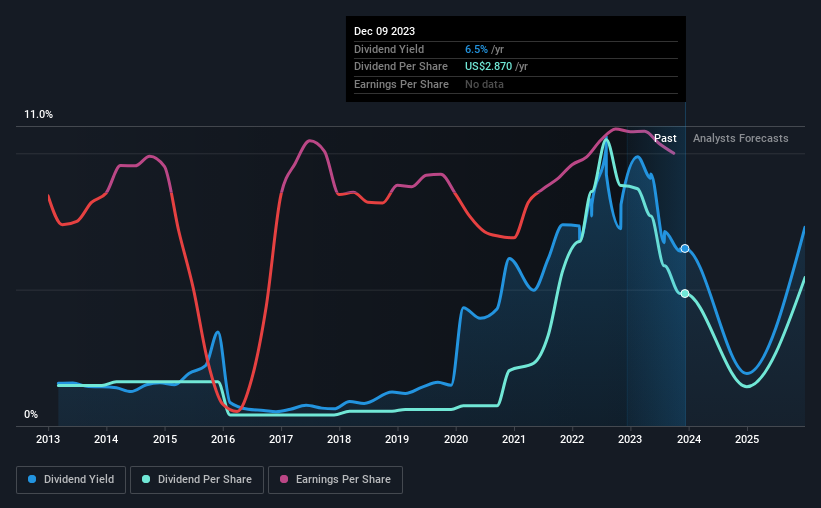Click the 2020 x-axis year label
Image resolution: width=821 pixels, height=508 pixels.
click(x=456, y=439)
